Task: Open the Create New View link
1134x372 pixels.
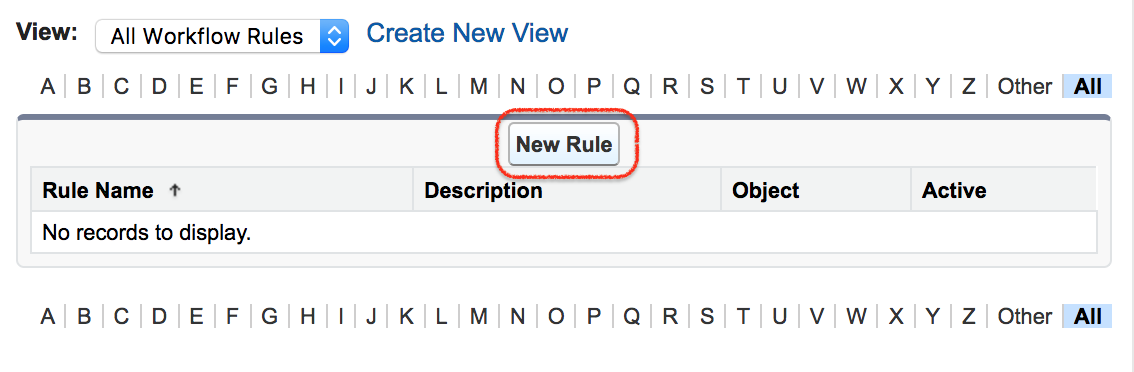Action: pyautogui.click(x=467, y=33)
